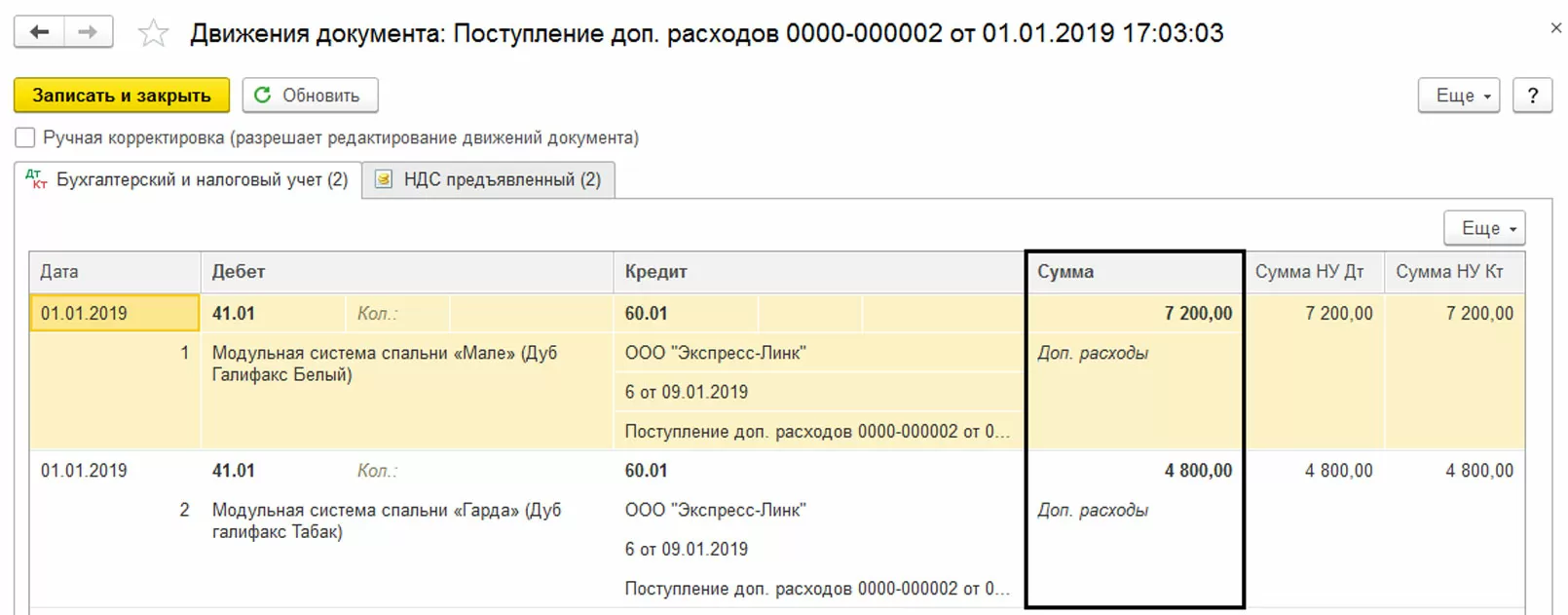Click the forward navigation arrow
Viewport: 1568px width, 615px height.
click(x=88, y=32)
